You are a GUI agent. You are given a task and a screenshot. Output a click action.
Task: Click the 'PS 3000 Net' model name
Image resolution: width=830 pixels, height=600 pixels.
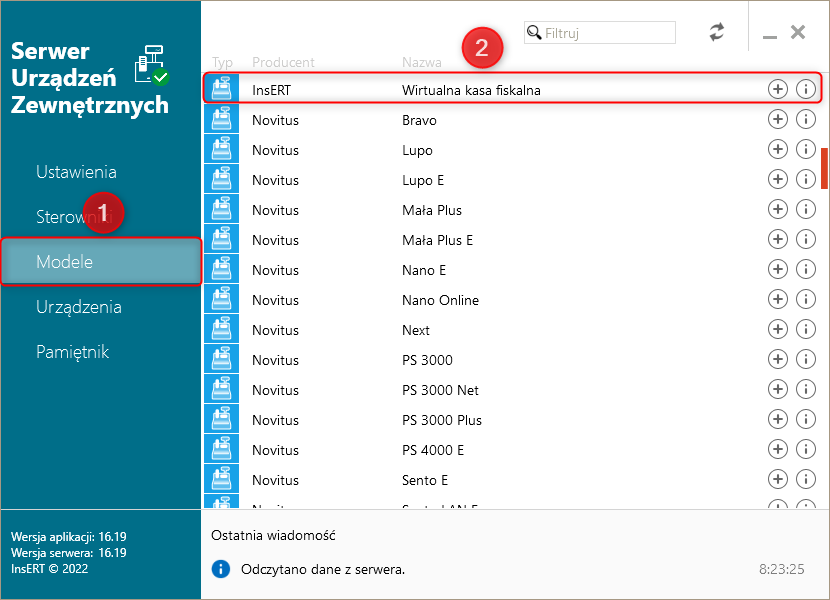click(440, 390)
